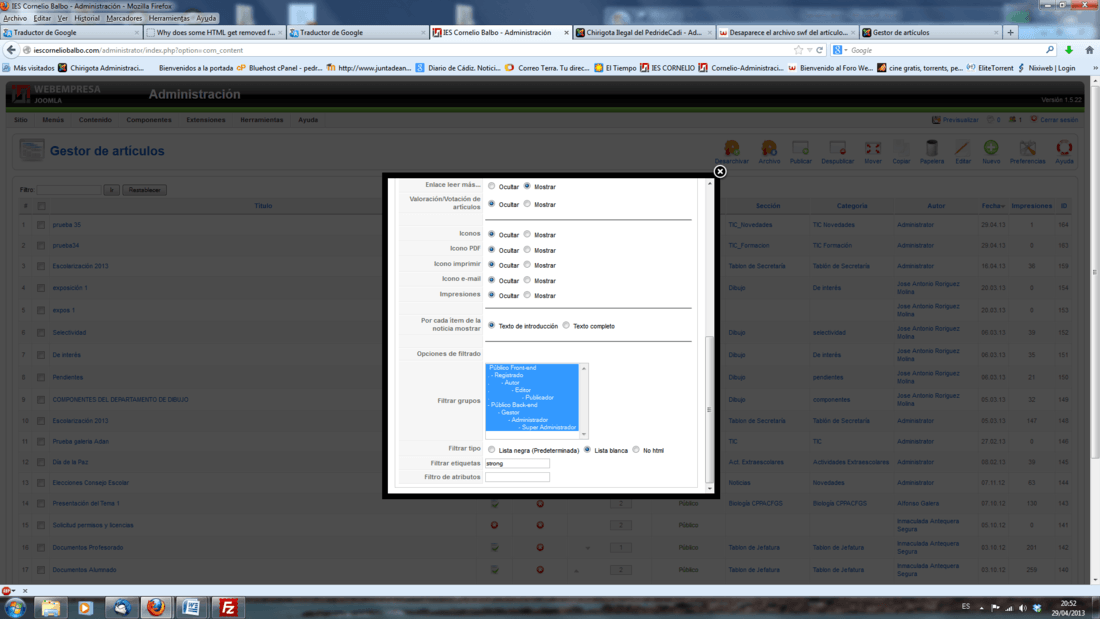Open Word from the taskbar
This screenshot has width=1100, height=619.
click(191, 608)
